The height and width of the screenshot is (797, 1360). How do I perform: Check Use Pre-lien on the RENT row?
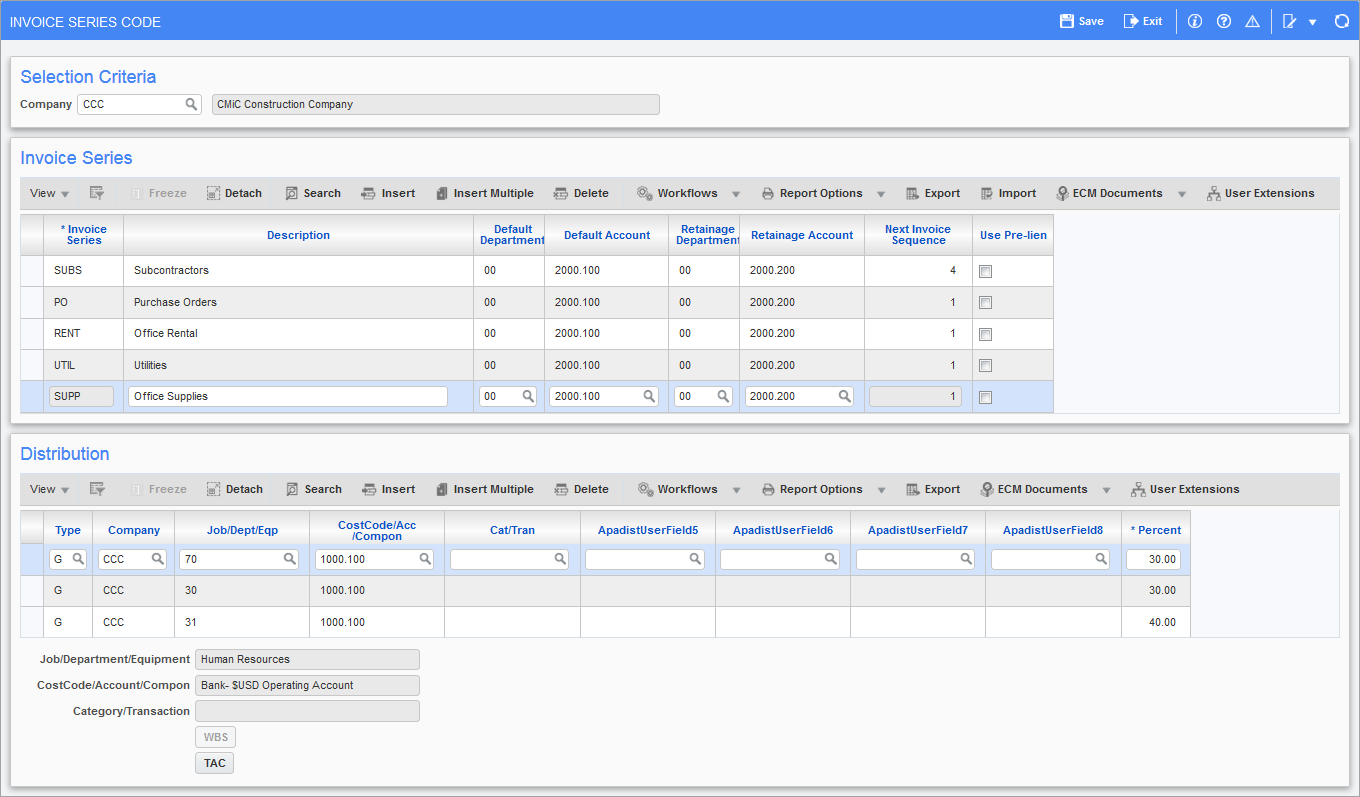click(x=985, y=333)
